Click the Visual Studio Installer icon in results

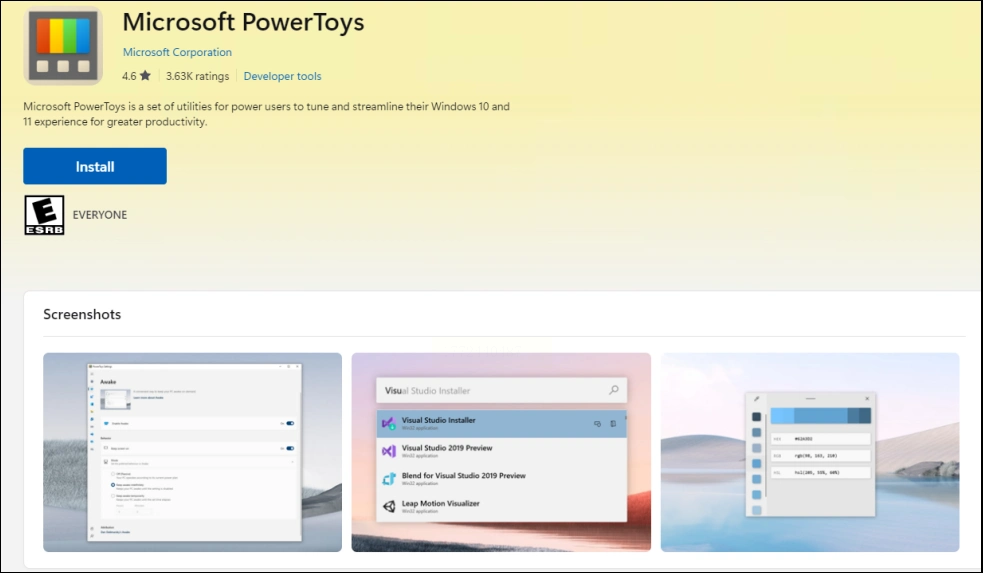point(389,424)
